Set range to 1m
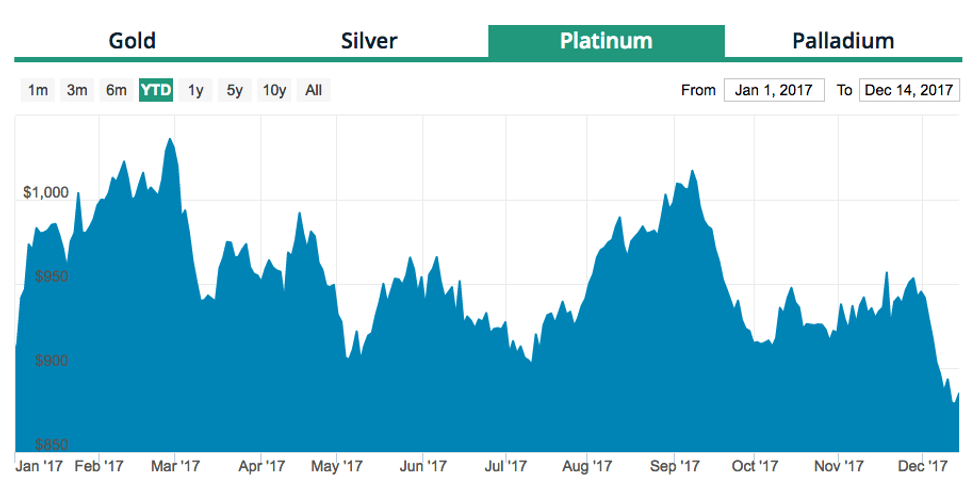980x491 pixels. [x=38, y=90]
